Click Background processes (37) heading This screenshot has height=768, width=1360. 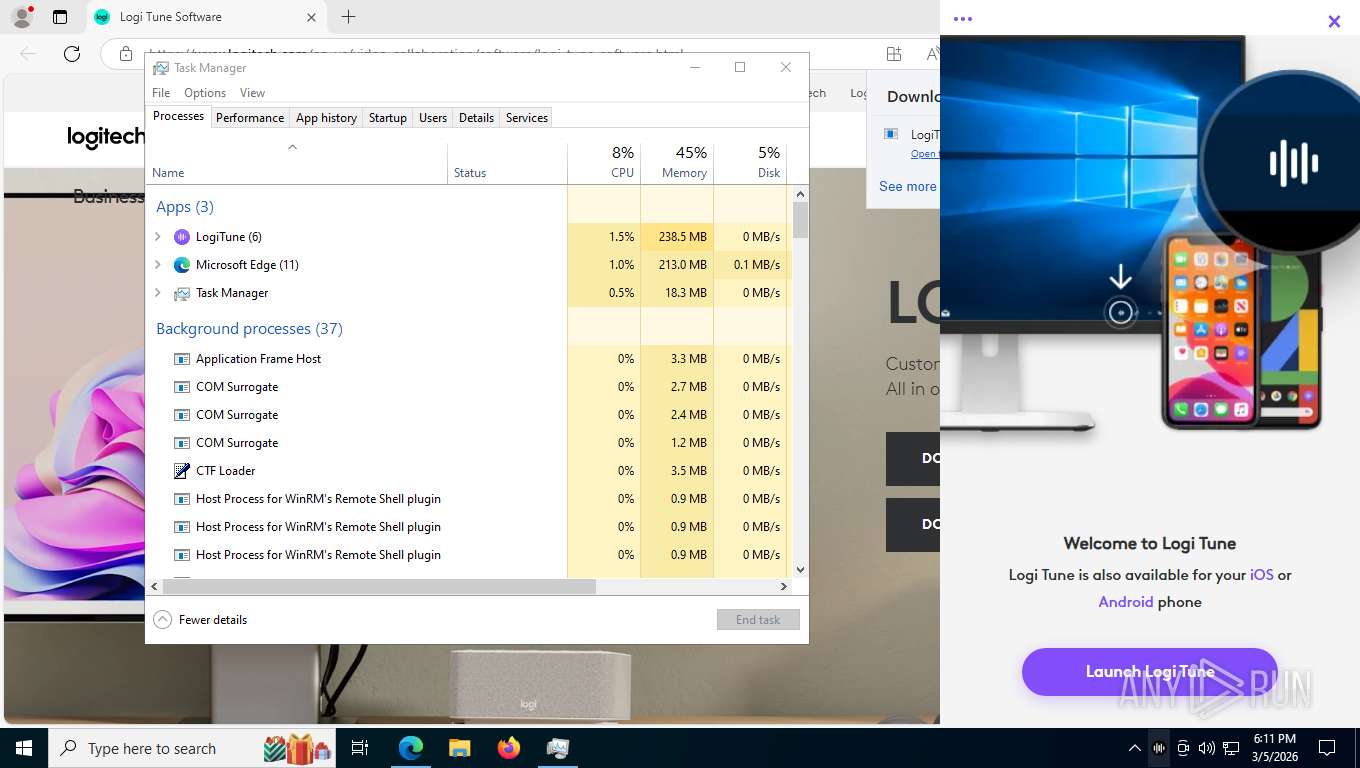point(249,329)
